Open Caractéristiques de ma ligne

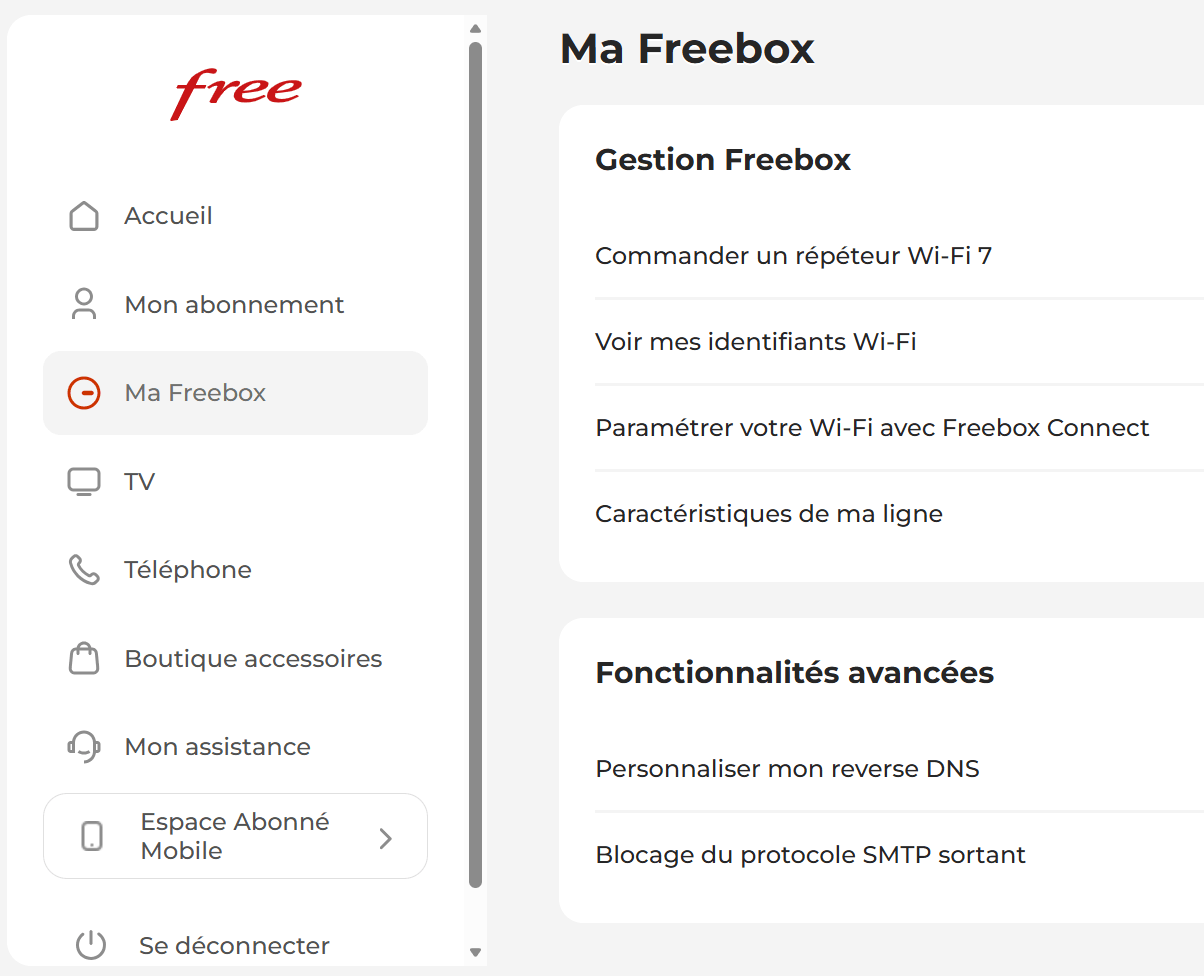tap(768, 514)
